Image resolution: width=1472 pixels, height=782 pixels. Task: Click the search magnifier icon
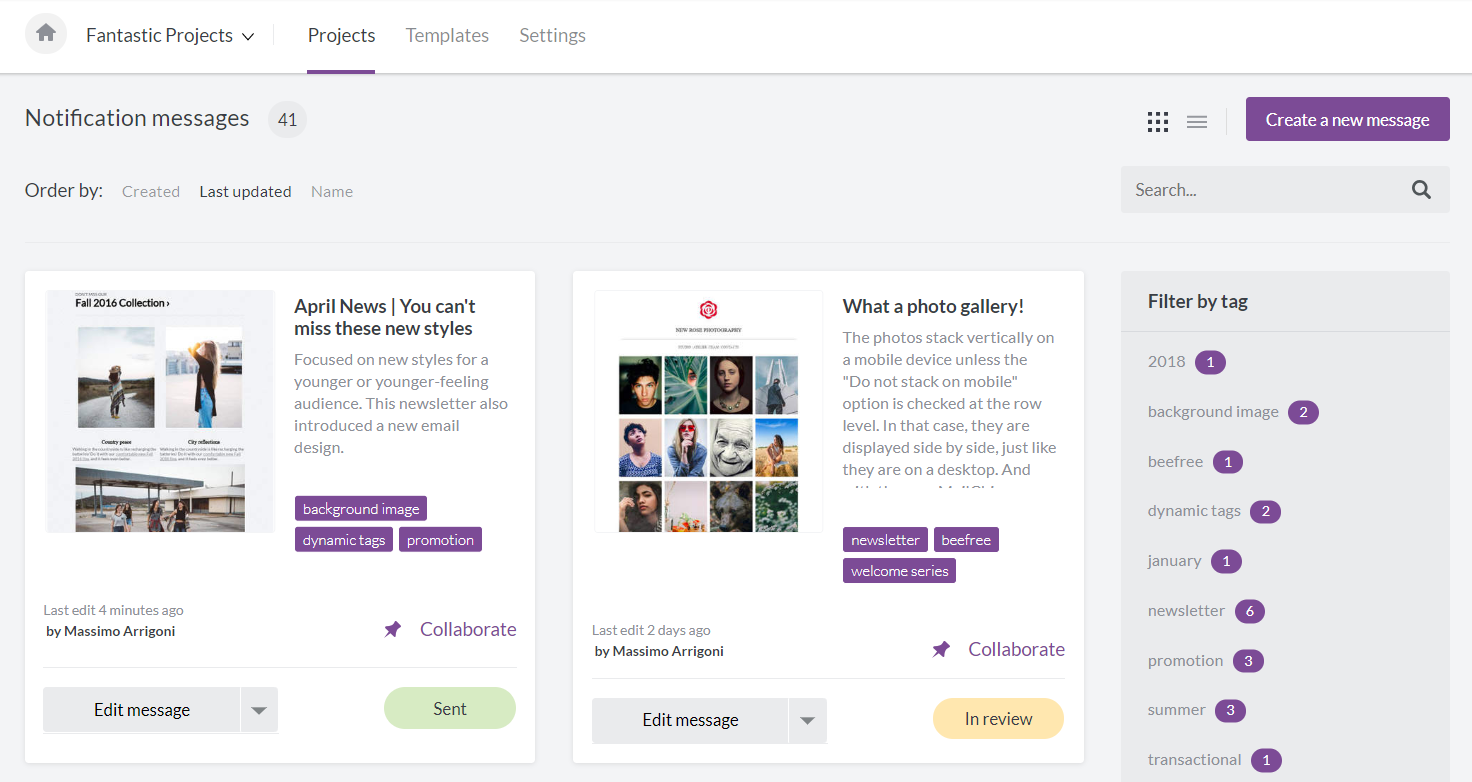click(1421, 190)
